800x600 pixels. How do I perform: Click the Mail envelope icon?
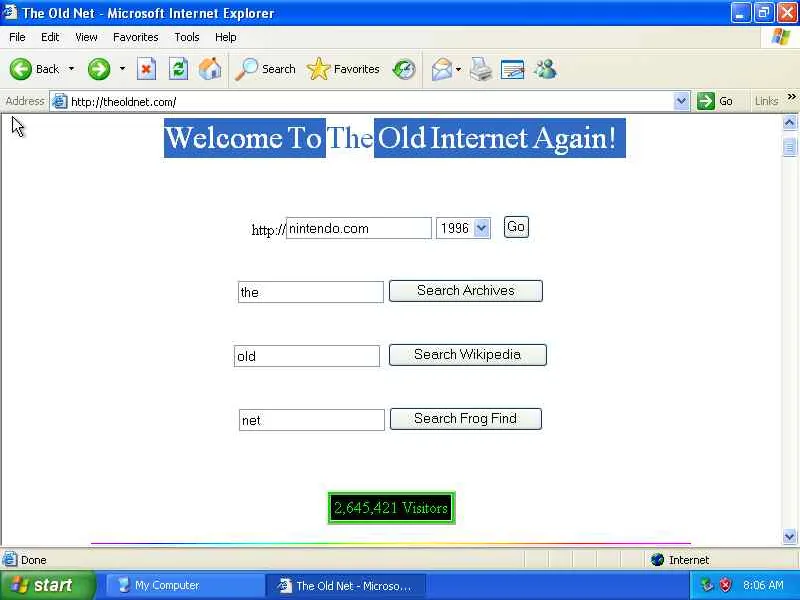click(442, 69)
